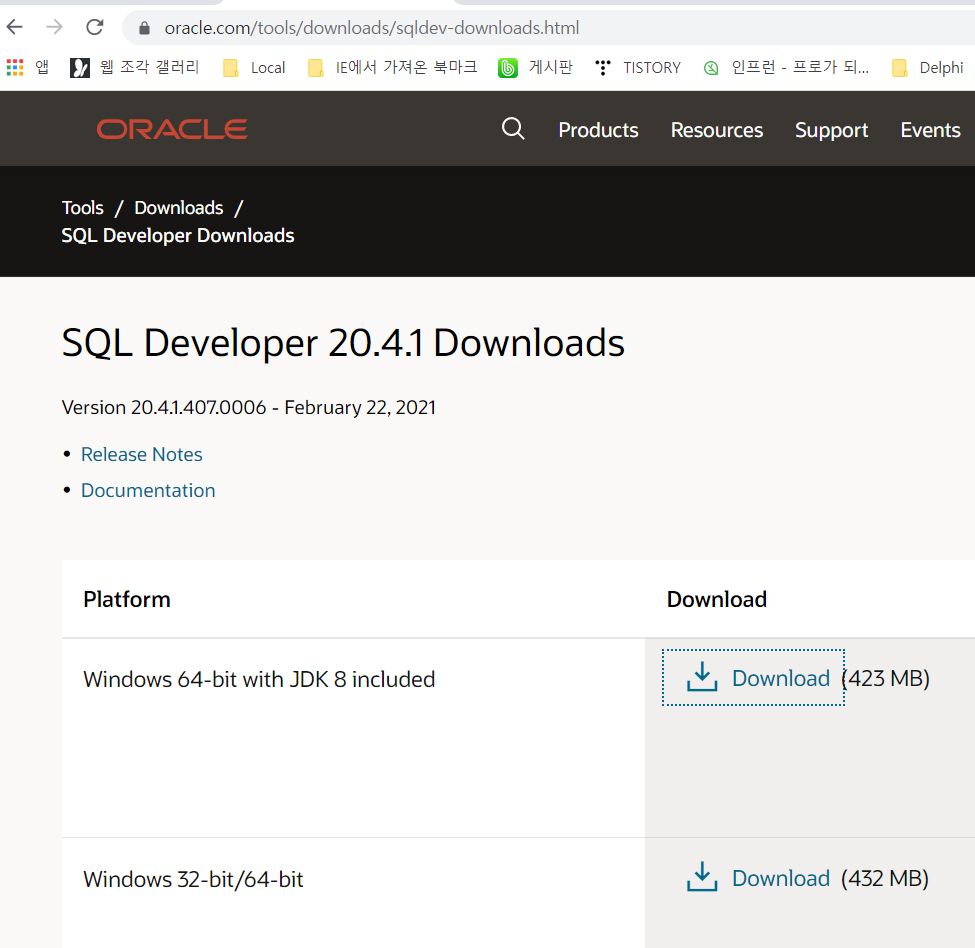Click the version 20.4.1.407.0006 date text
975x948 pixels.
click(249, 408)
